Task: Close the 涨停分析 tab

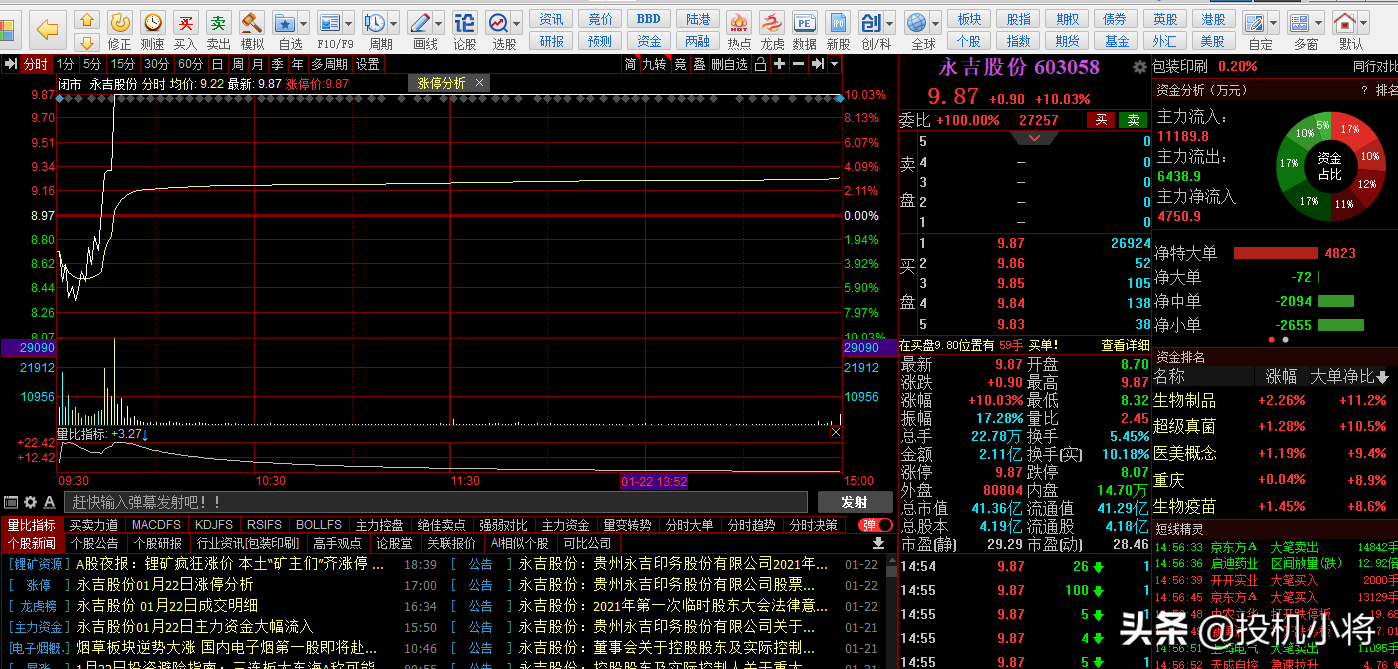Action: point(480,83)
